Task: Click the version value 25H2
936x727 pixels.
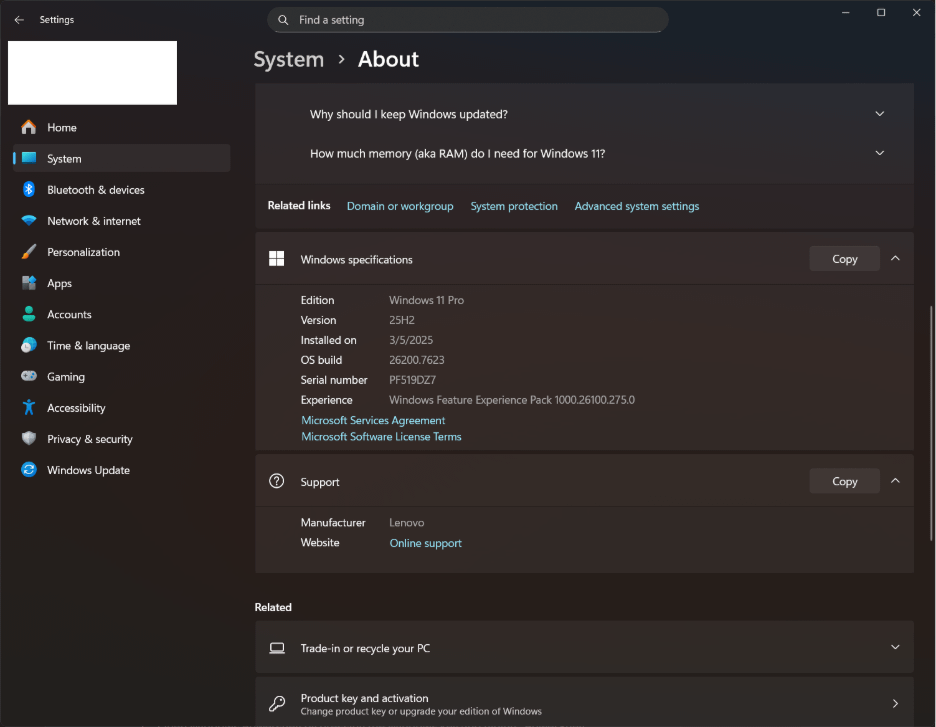Action: click(402, 320)
